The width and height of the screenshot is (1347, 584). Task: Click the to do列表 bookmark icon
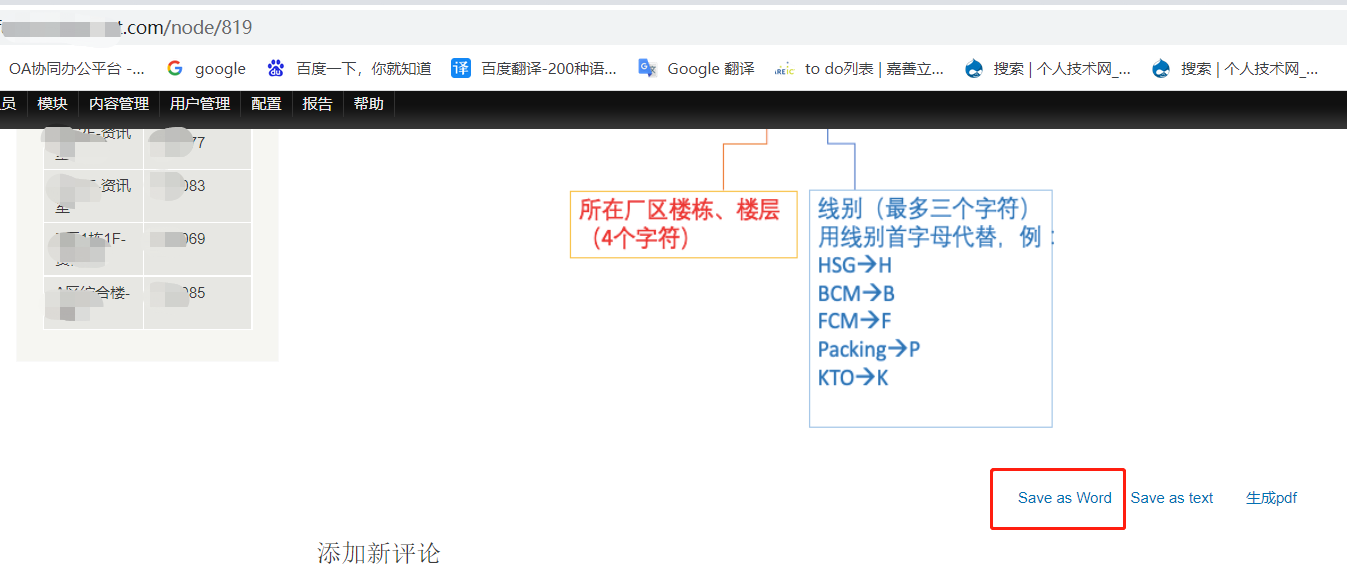784,69
